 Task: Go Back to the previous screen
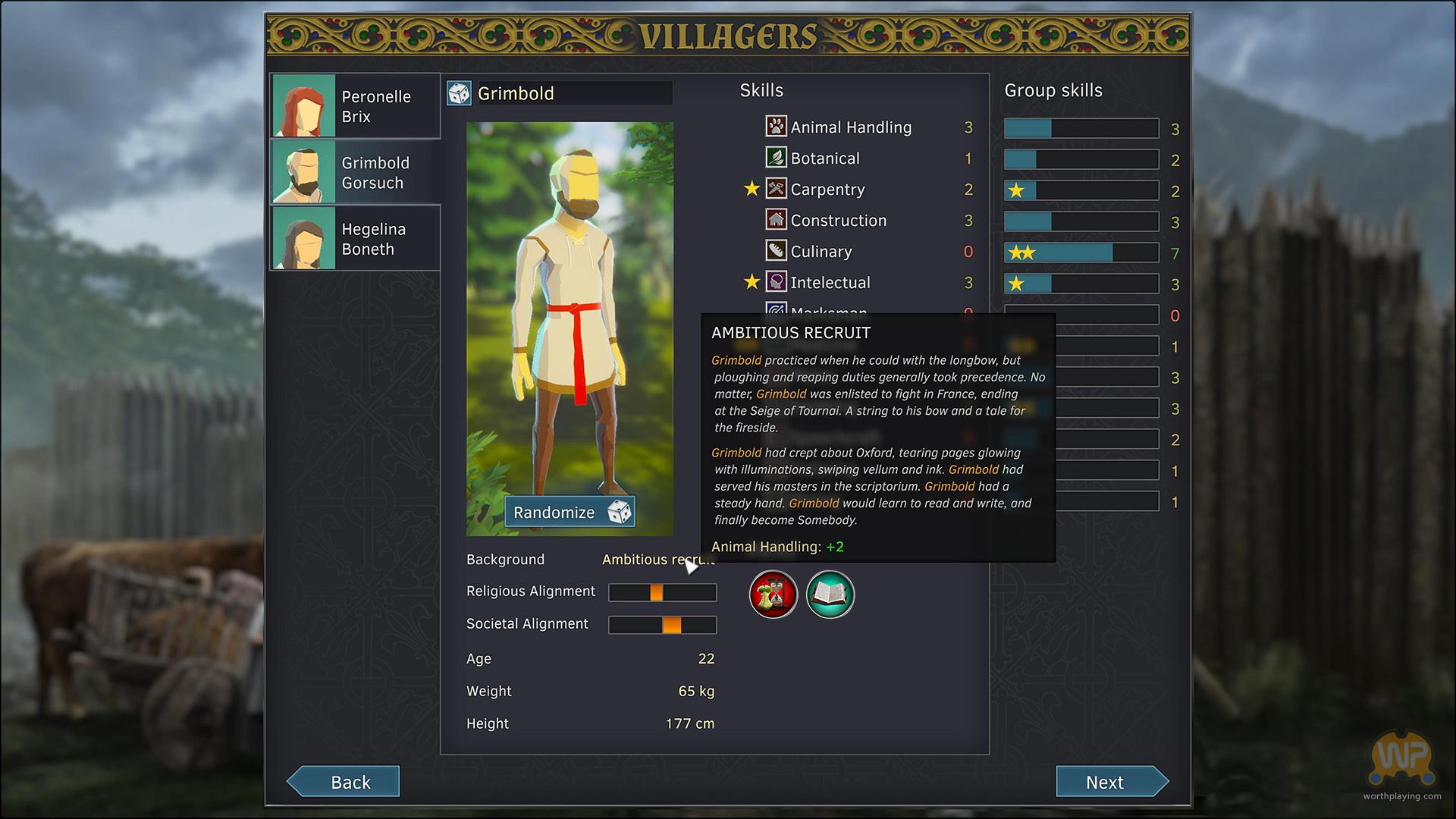344,782
